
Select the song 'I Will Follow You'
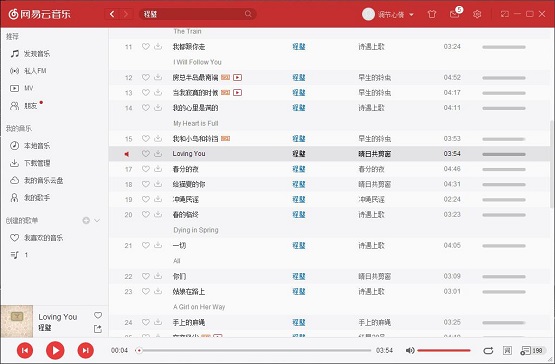[198, 62]
